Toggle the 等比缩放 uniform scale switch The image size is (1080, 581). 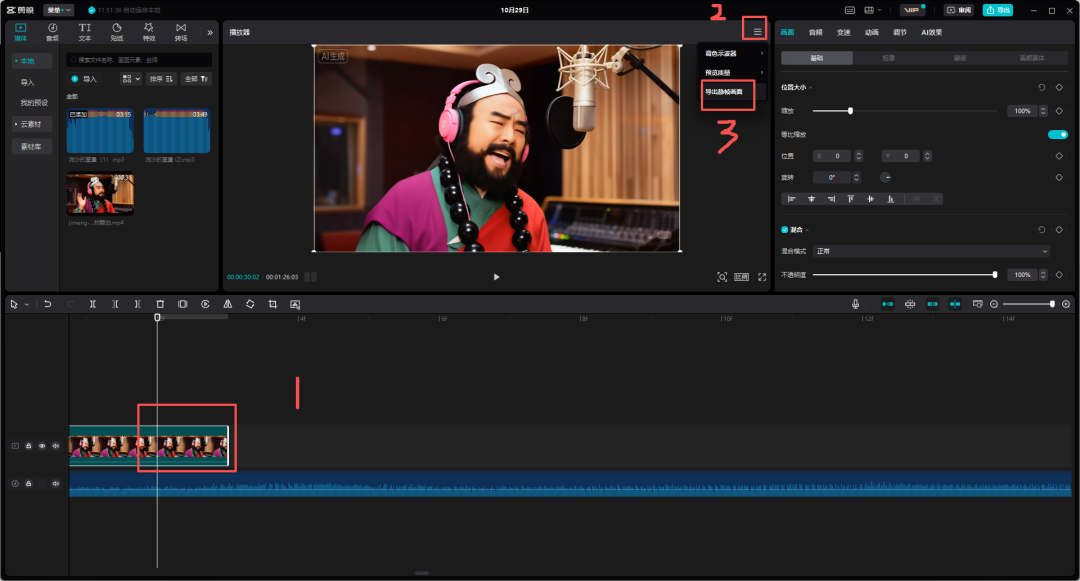pyautogui.click(x=1057, y=134)
